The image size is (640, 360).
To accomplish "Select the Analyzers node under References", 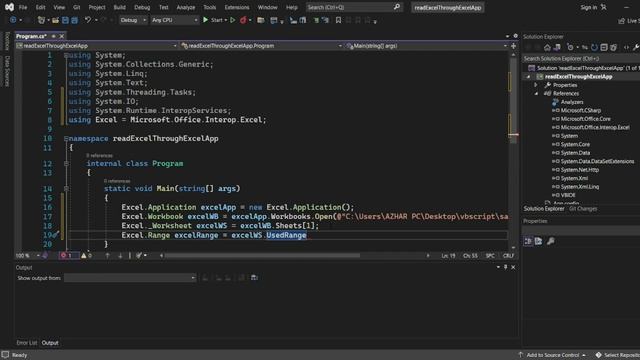I will click(571, 102).
